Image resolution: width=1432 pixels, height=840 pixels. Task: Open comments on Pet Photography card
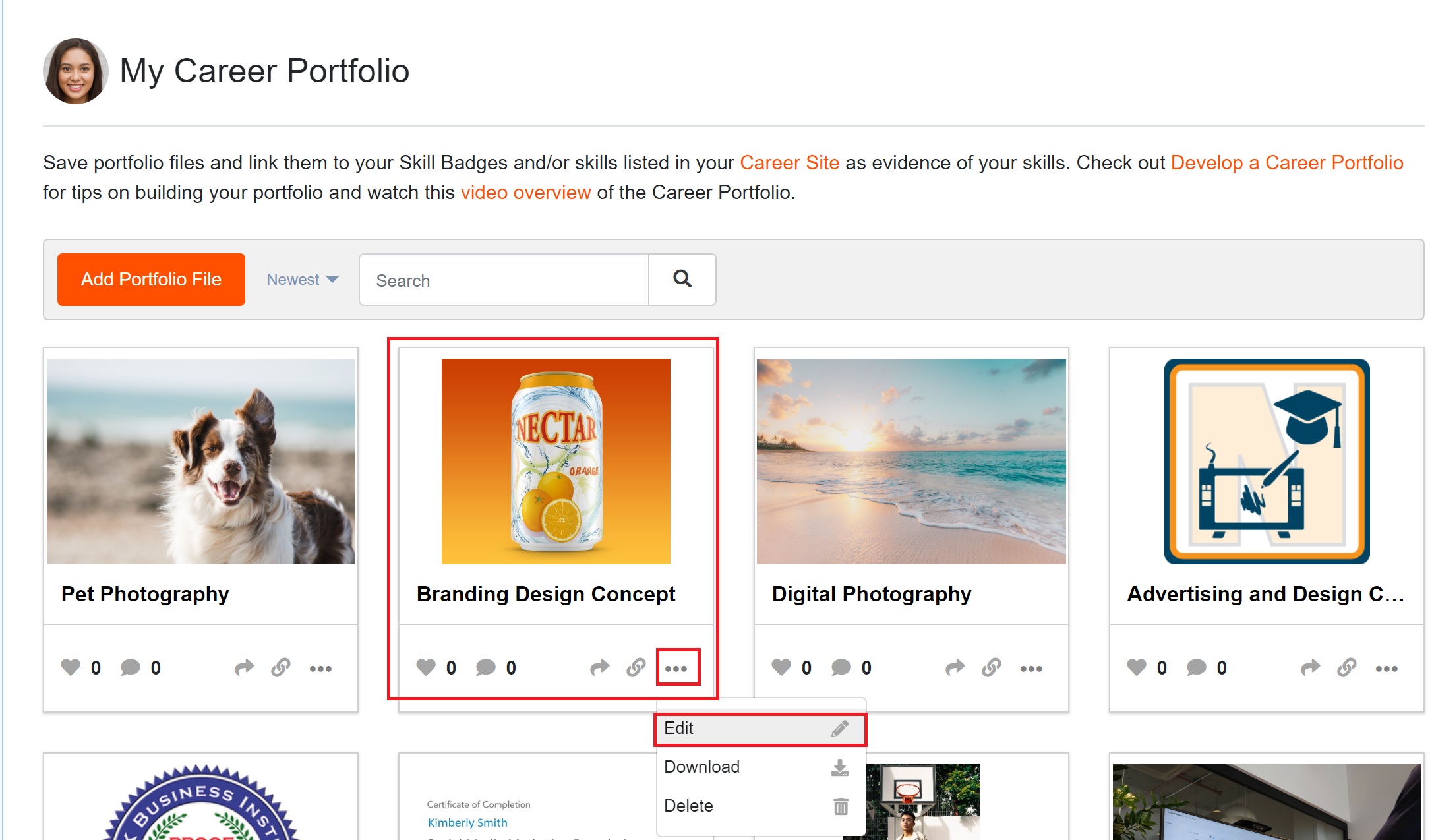pos(131,667)
